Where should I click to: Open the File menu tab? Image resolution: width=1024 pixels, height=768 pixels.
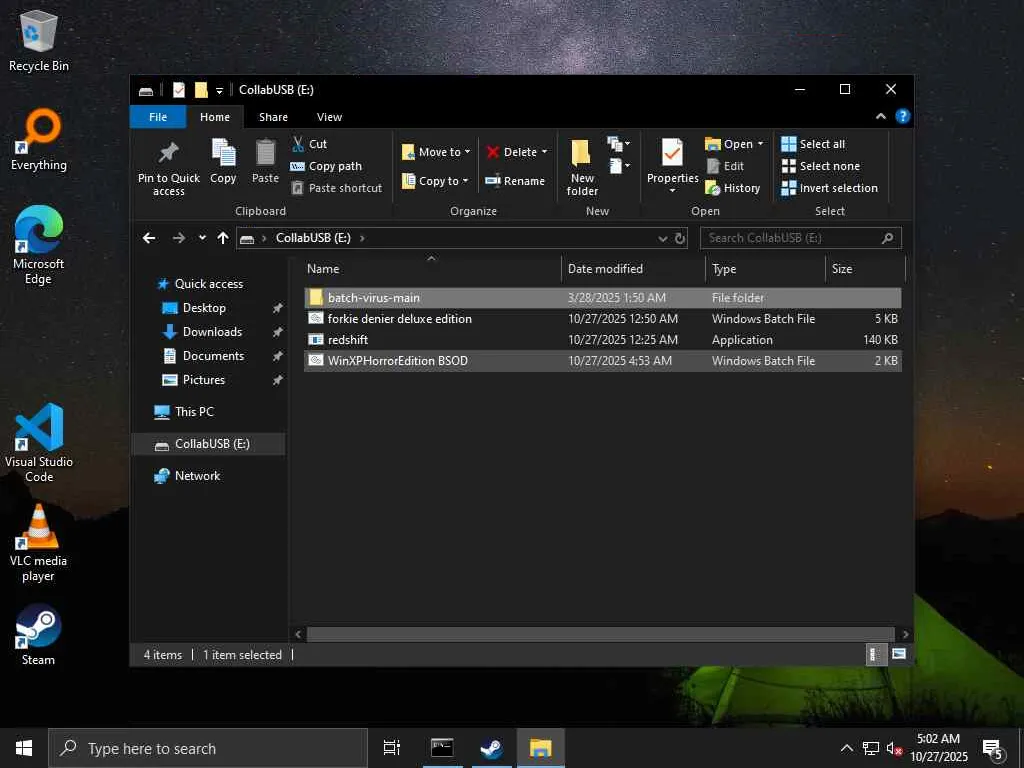tap(158, 117)
